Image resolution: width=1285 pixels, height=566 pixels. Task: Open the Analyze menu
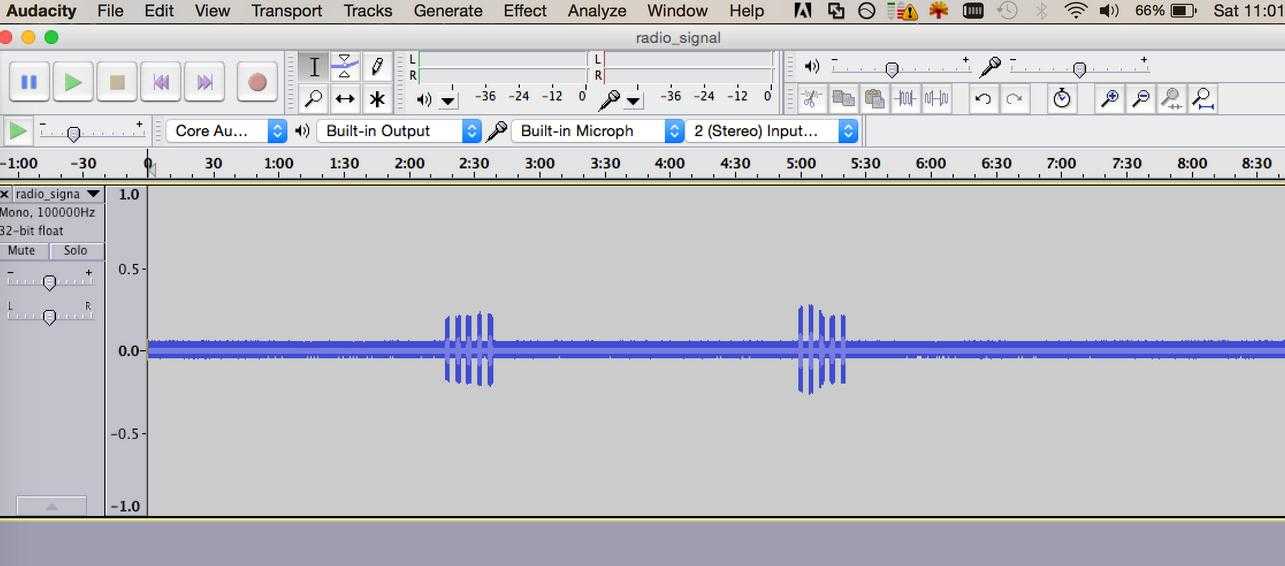(597, 11)
